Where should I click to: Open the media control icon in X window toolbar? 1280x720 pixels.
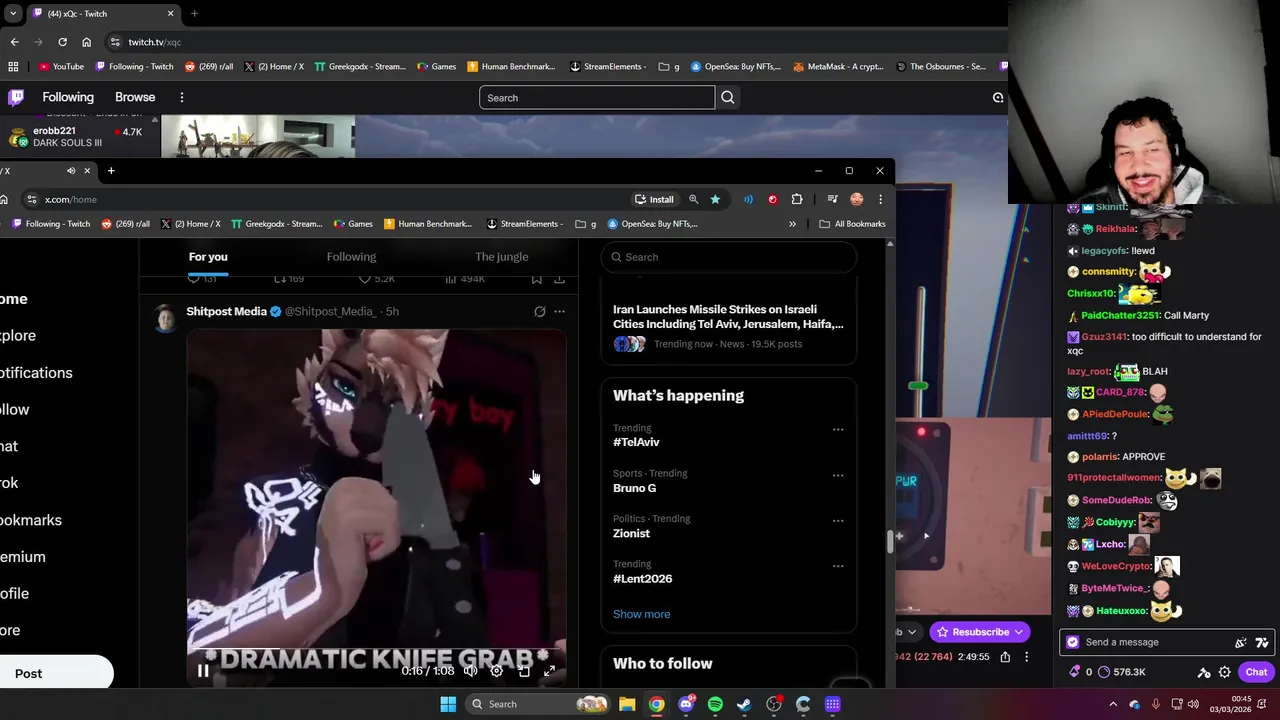[832, 199]
